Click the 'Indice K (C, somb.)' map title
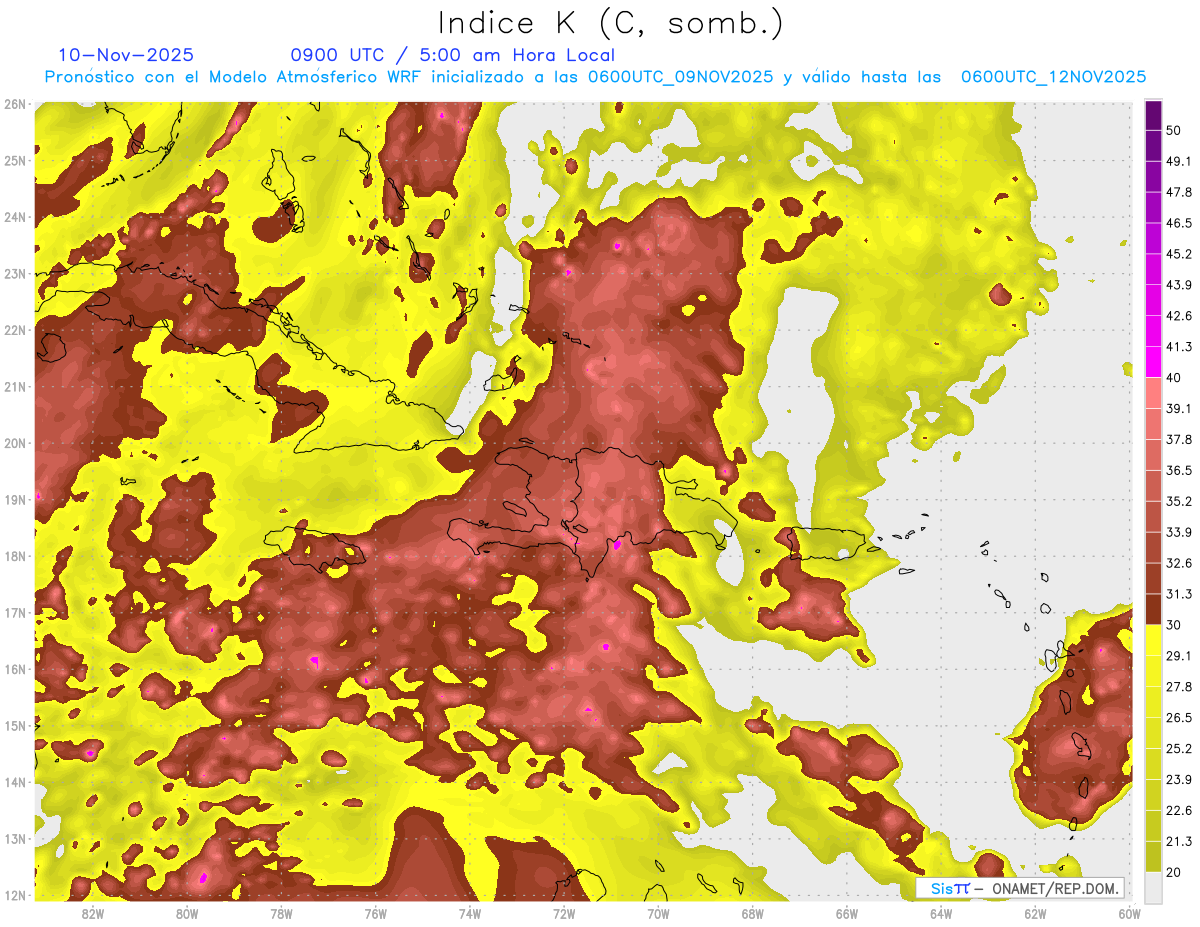The width and height of the screenshot is (1200, 927). [611, 23]
